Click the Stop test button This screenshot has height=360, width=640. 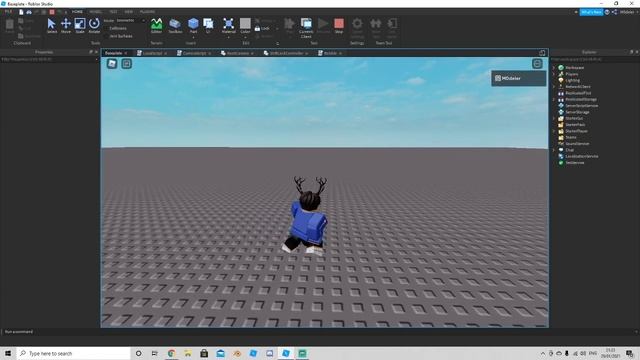339,25
